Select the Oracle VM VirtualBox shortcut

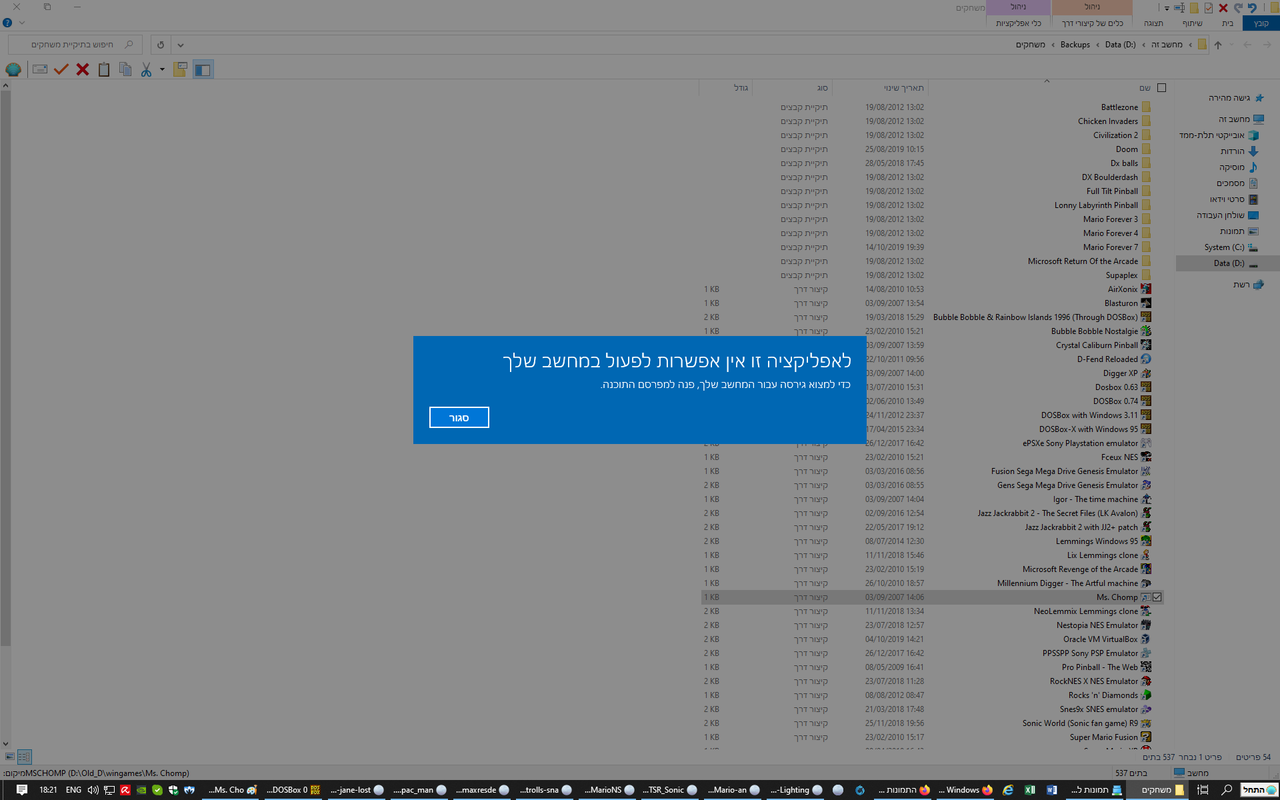click(1100, 639)
